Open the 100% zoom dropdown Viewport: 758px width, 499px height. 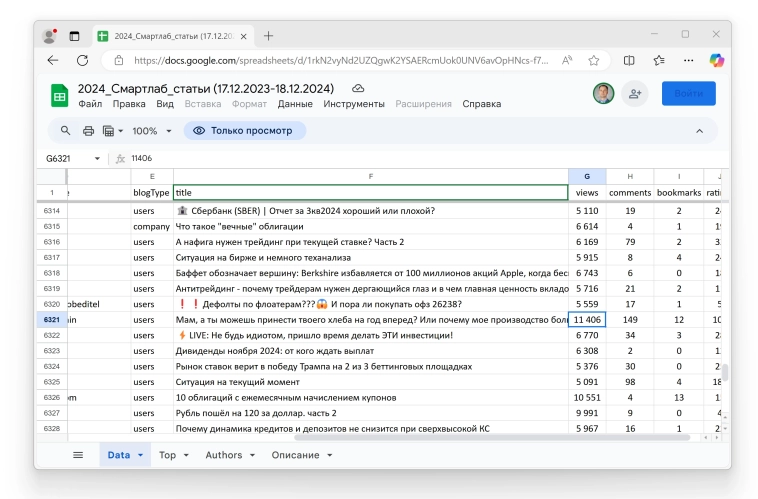152,131
